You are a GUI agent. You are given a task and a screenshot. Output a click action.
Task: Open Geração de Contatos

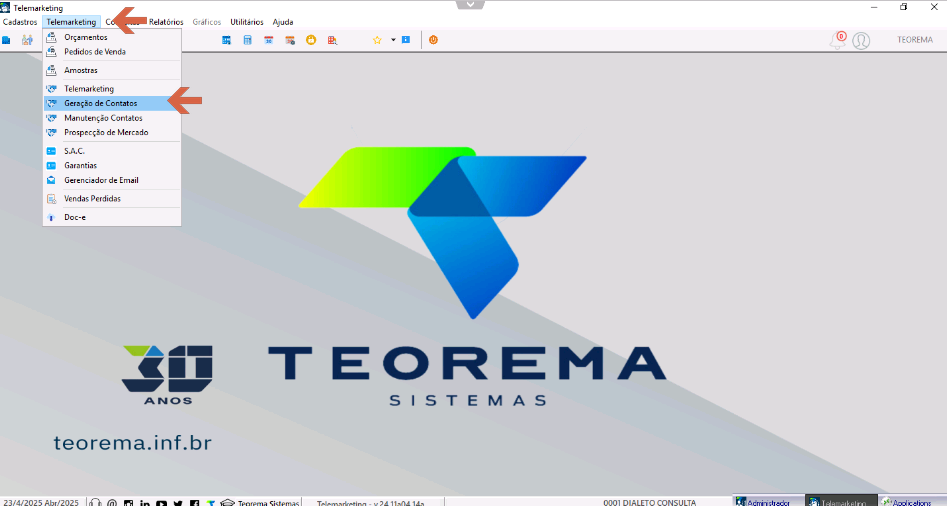pyautogui.click(x=112, y=103)
